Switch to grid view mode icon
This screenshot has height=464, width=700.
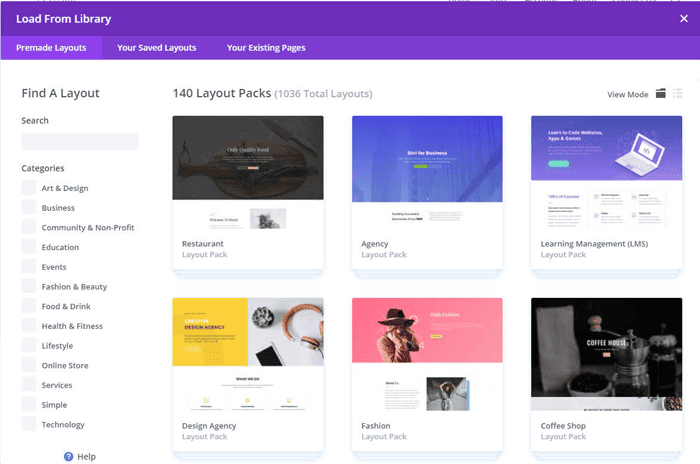(x=661, y=93)
